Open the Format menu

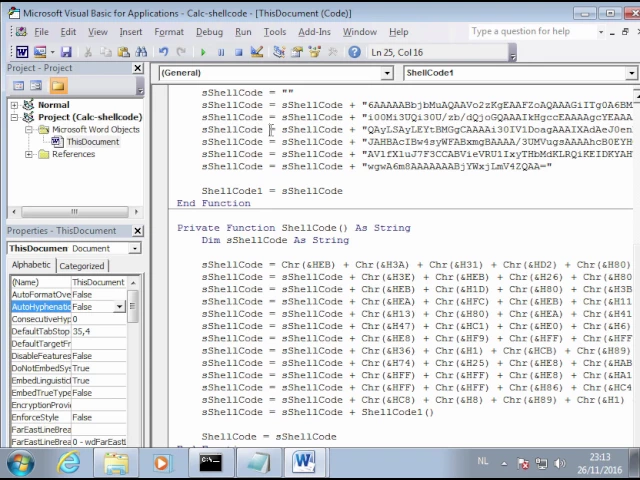pyautogui.click(x=169, y=32)
